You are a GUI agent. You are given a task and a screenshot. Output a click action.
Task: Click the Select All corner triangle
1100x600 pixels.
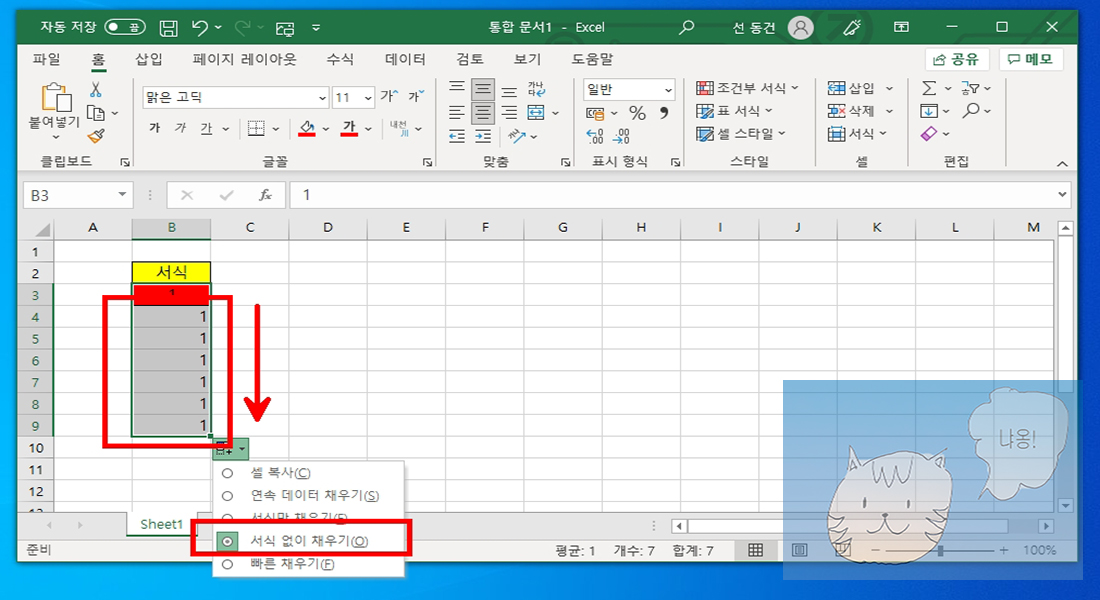click(43, 229)
